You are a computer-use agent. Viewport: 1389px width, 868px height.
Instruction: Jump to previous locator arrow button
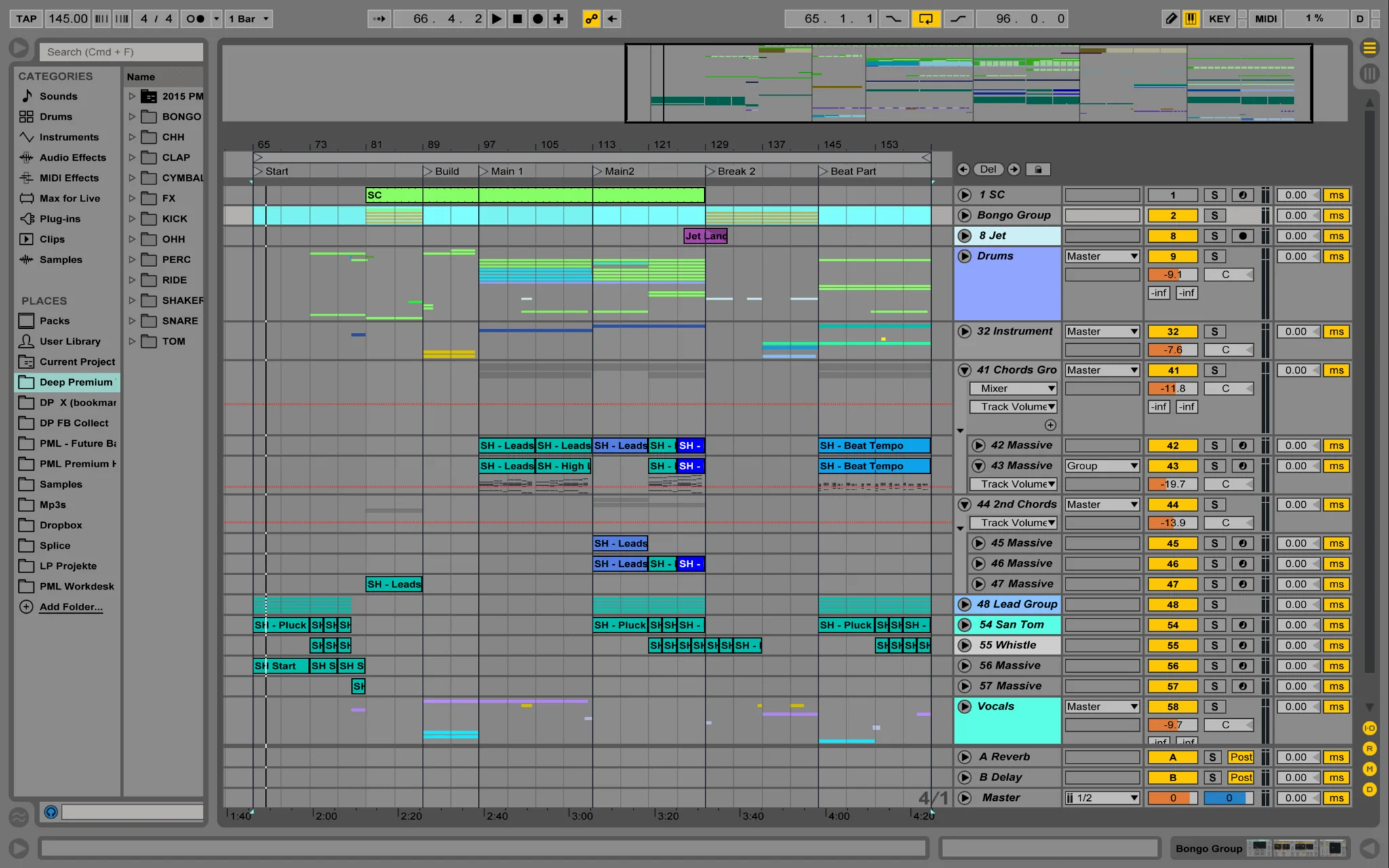pos(963,170)
